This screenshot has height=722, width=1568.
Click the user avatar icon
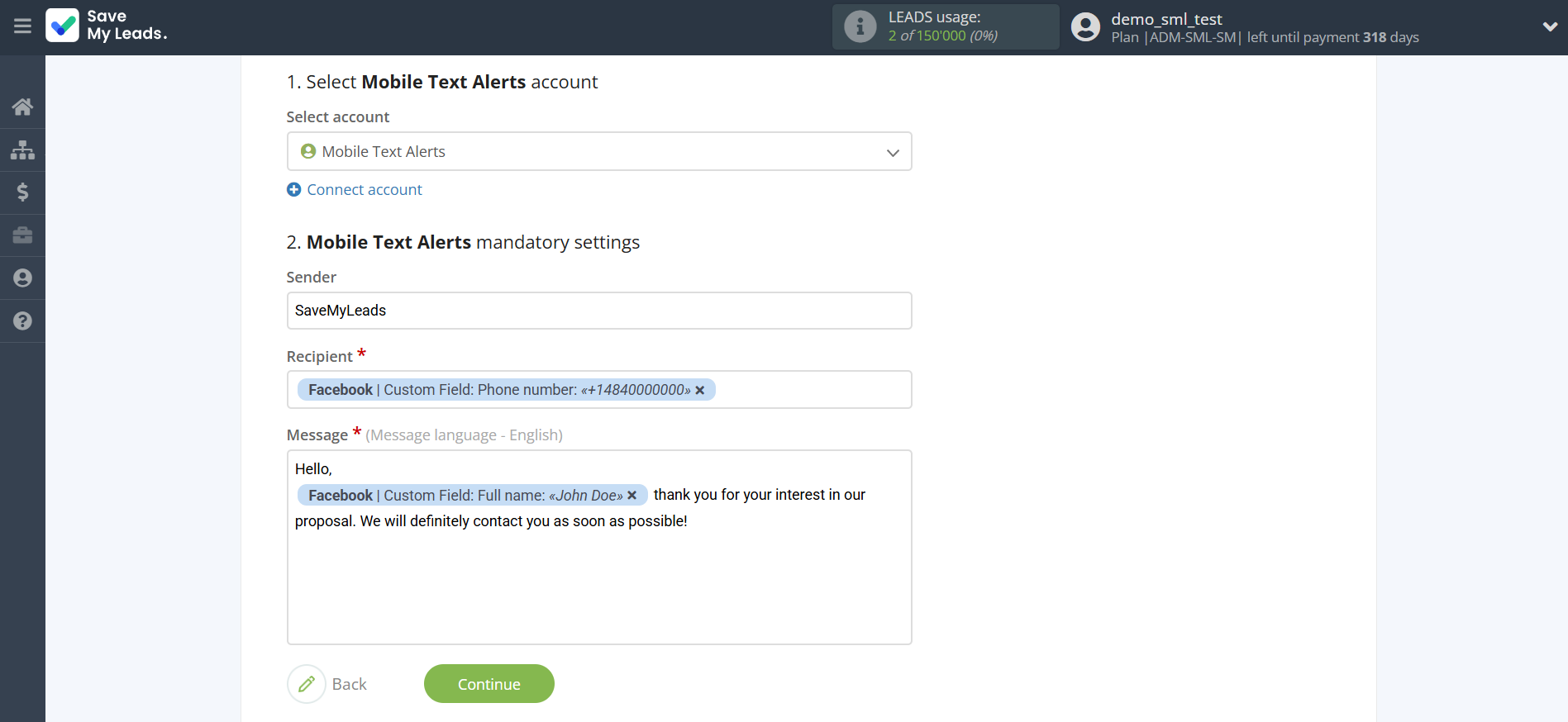pyautogui.click(x=1085, y=27)
